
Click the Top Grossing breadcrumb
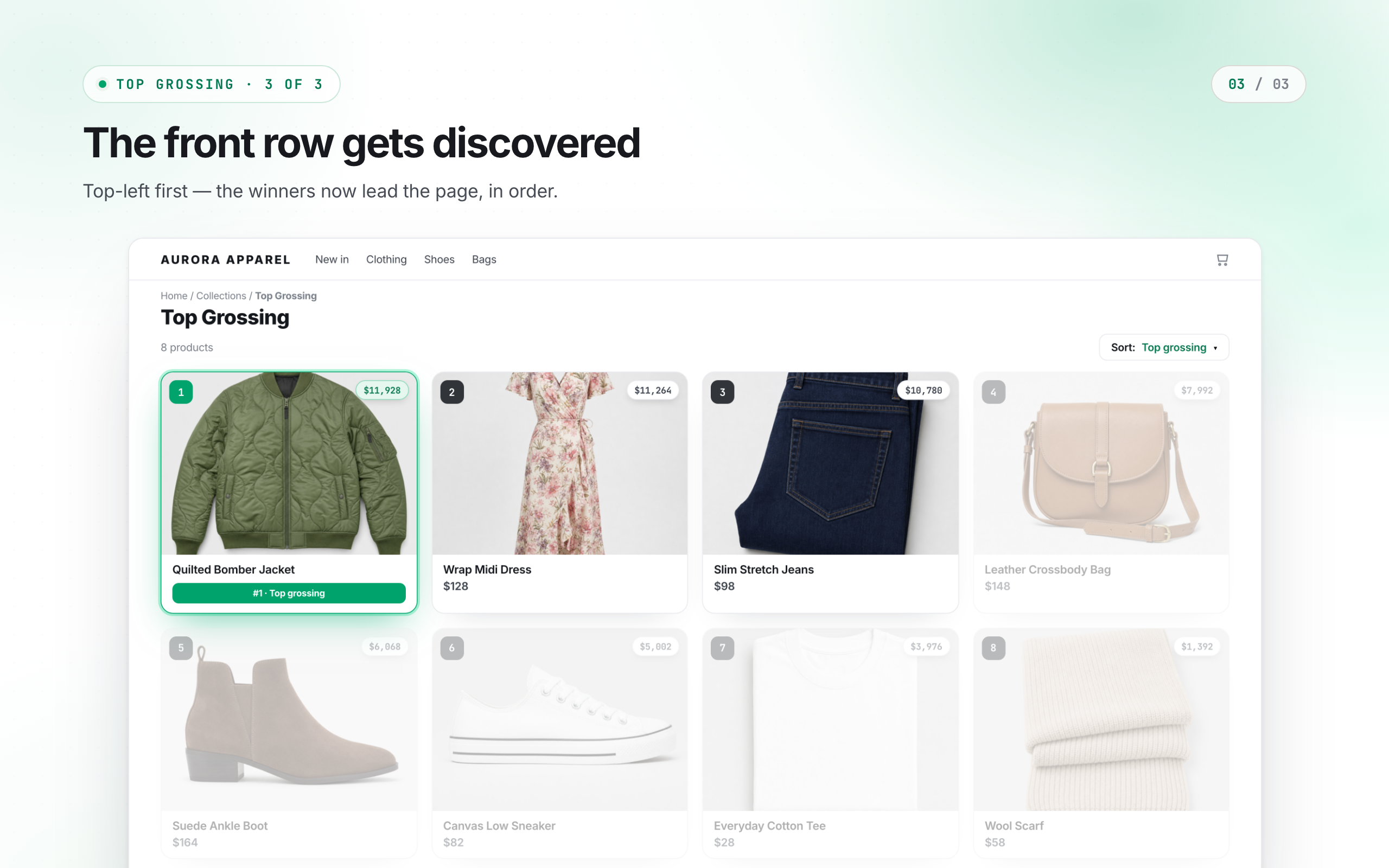(286, 296)
